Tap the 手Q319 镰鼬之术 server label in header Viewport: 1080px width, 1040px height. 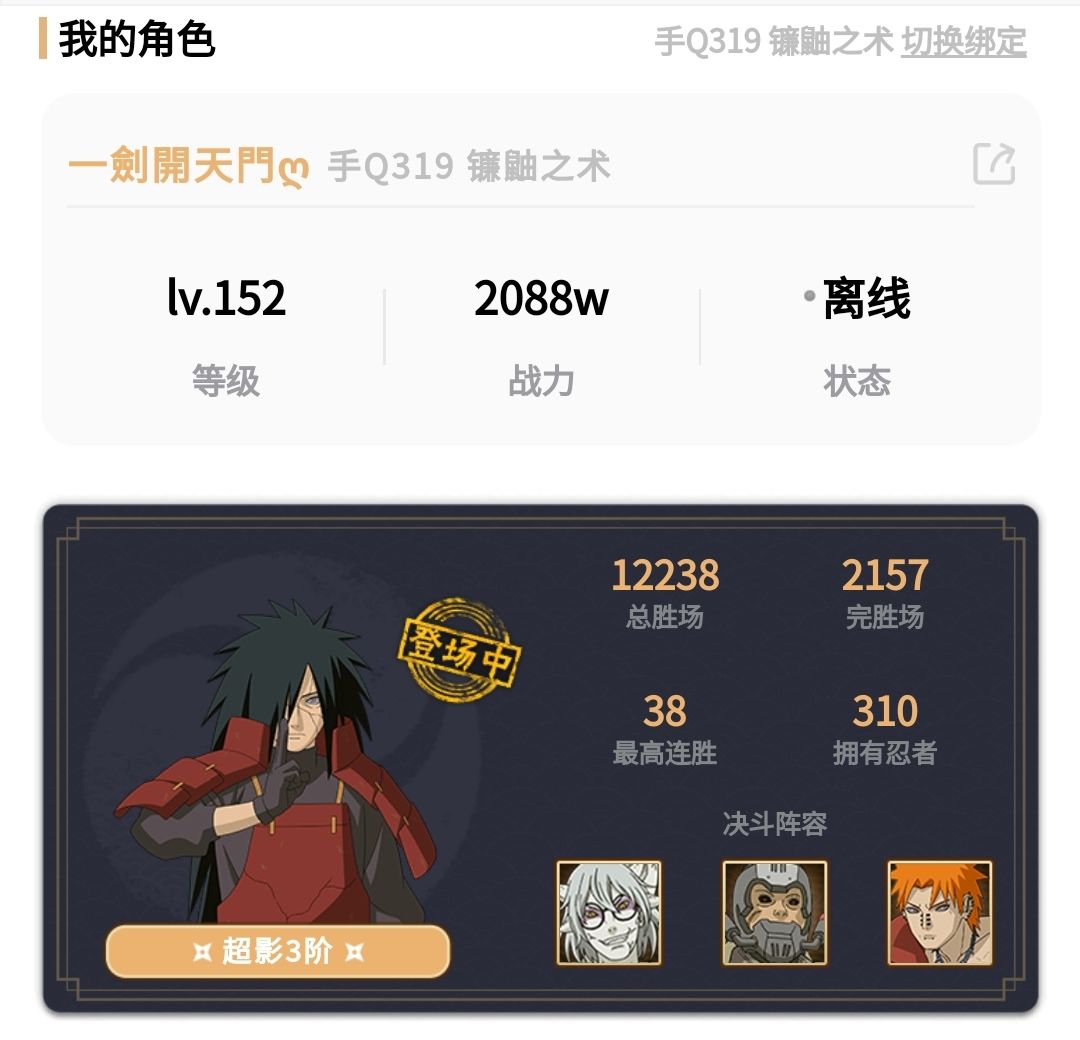[x=773, y=41]
